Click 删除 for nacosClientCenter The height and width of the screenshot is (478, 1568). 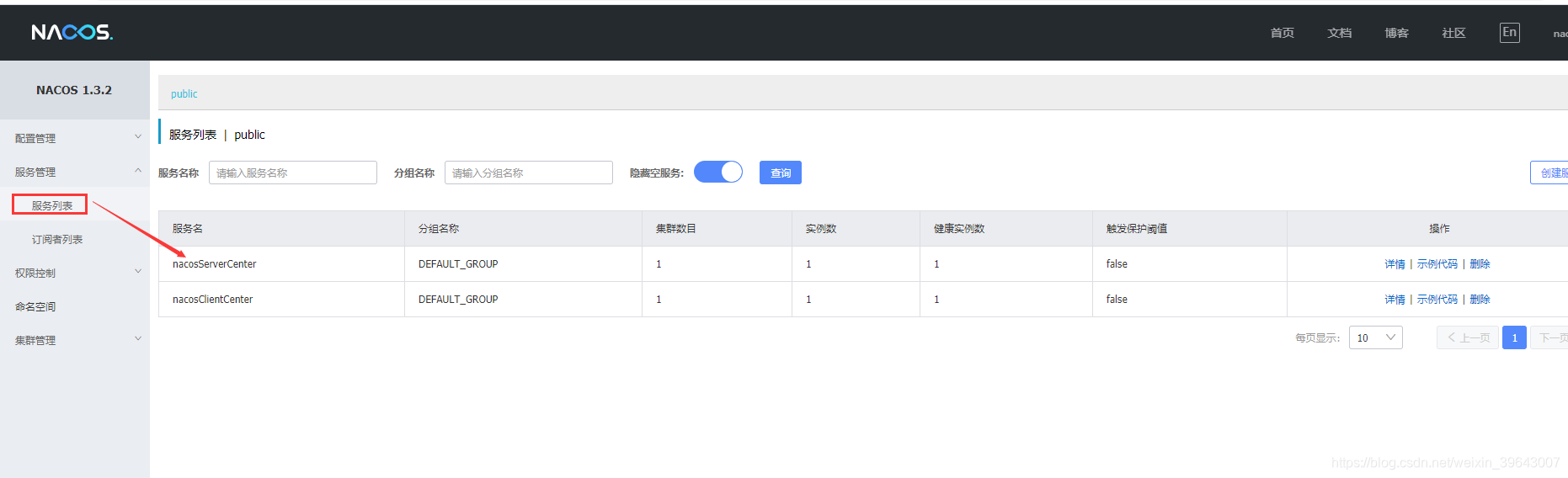point(1480,300)
